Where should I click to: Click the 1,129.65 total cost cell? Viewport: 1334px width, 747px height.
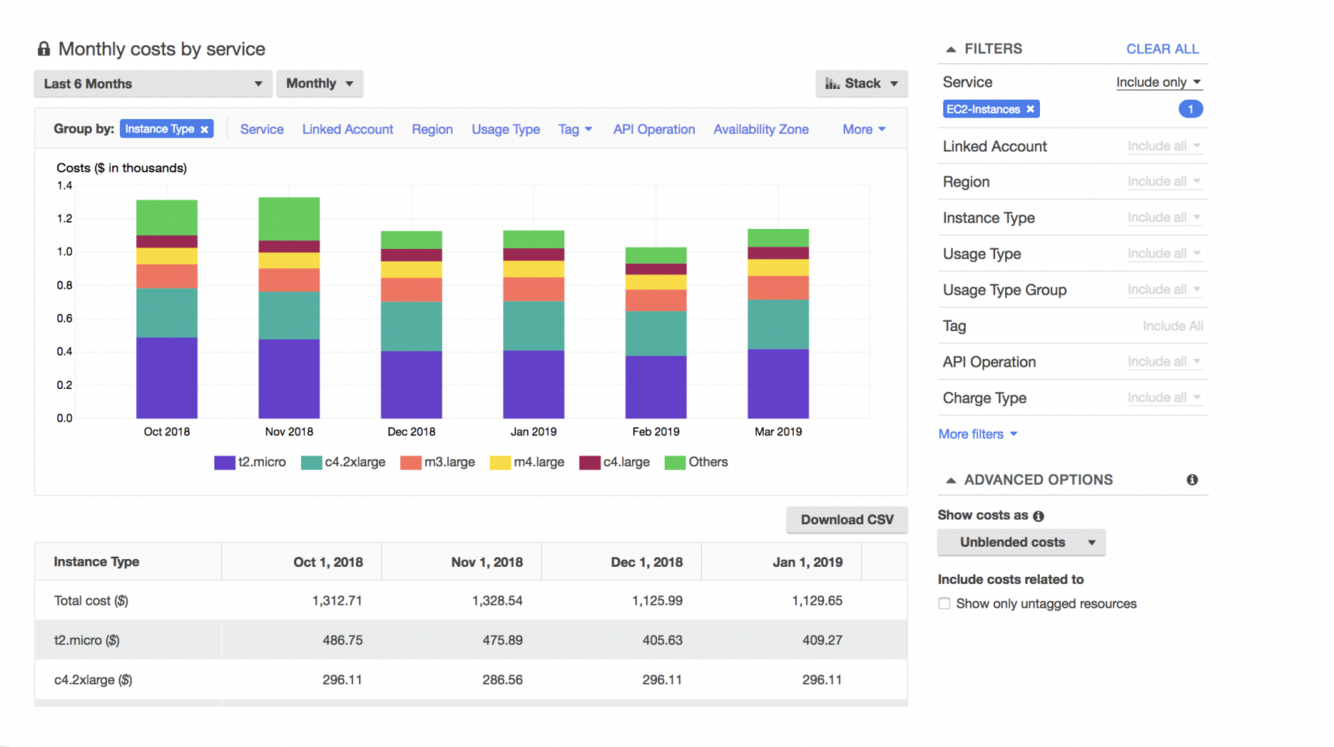tap(817, 601)
